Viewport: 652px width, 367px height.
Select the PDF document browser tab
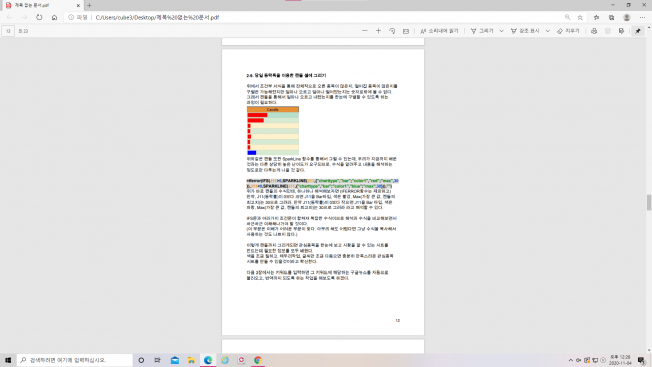pyautogui.click(x=42, y=5)
